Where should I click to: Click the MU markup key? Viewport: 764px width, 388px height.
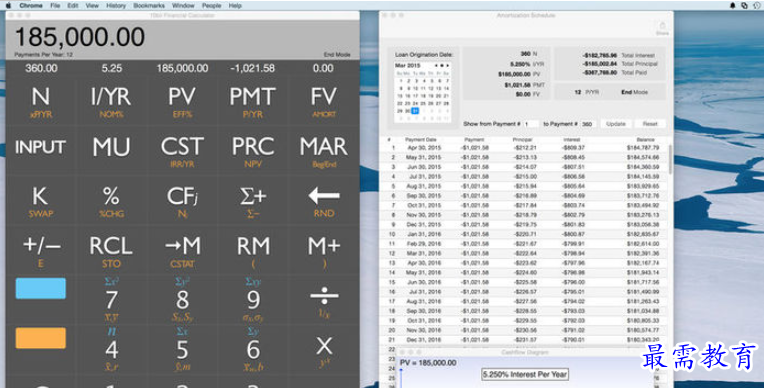tap(111, 151)
